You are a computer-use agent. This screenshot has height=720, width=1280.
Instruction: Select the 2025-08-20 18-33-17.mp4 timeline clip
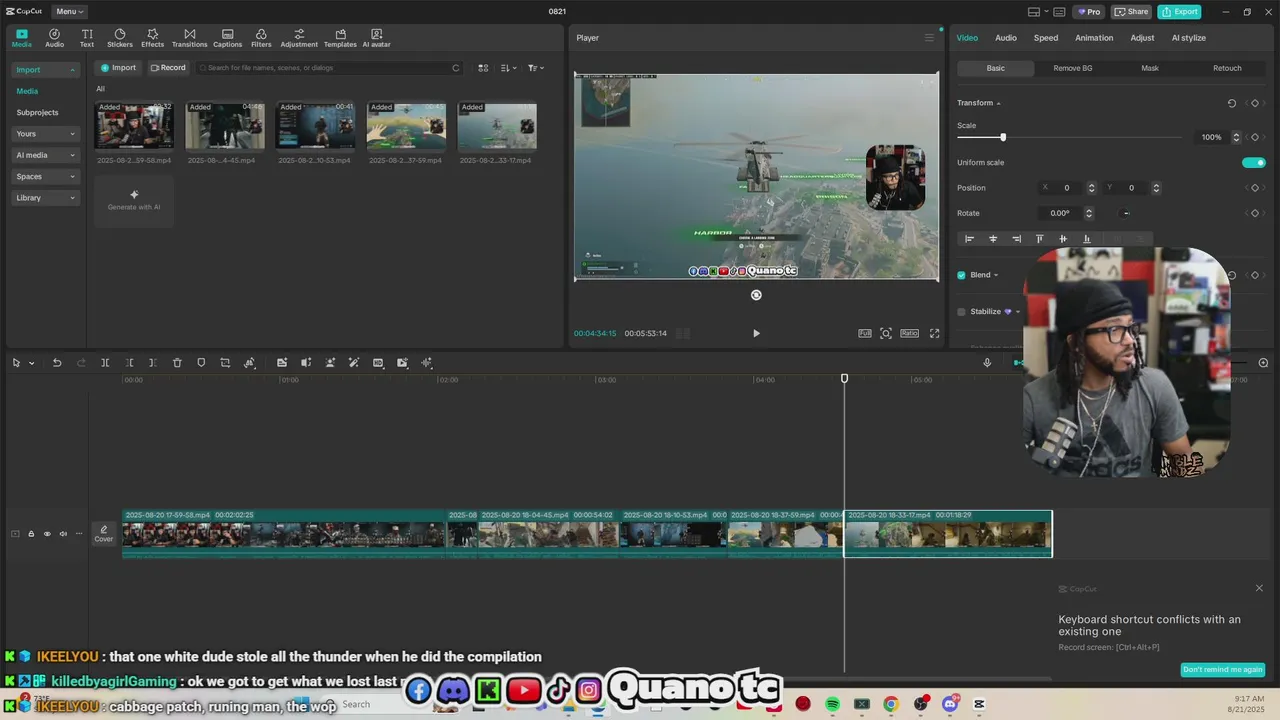948,534
